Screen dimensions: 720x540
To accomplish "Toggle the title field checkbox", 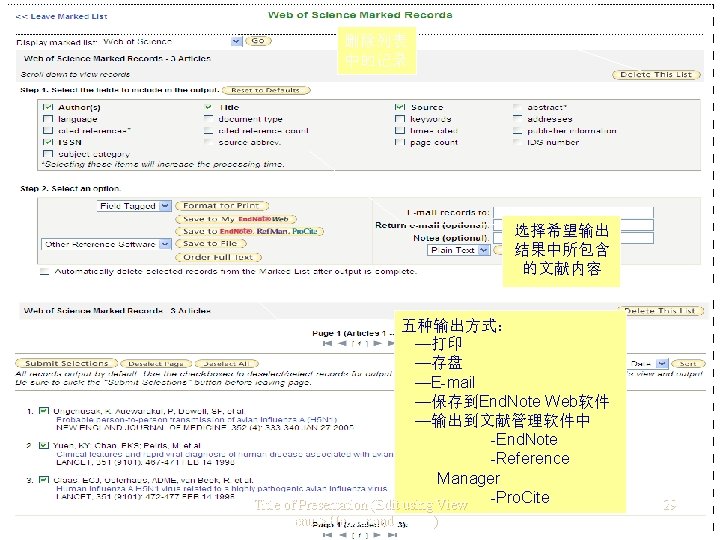I will [208, 107].
